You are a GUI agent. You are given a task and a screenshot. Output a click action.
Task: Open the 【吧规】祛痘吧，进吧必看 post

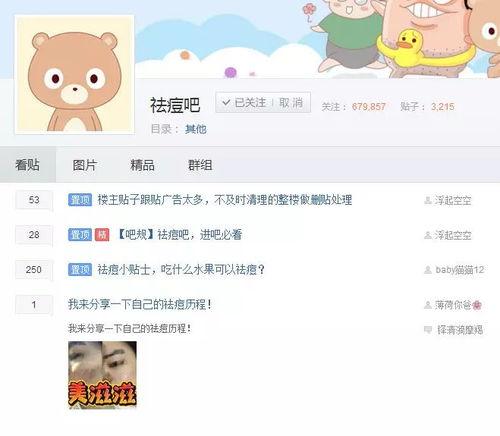(179, 235)
